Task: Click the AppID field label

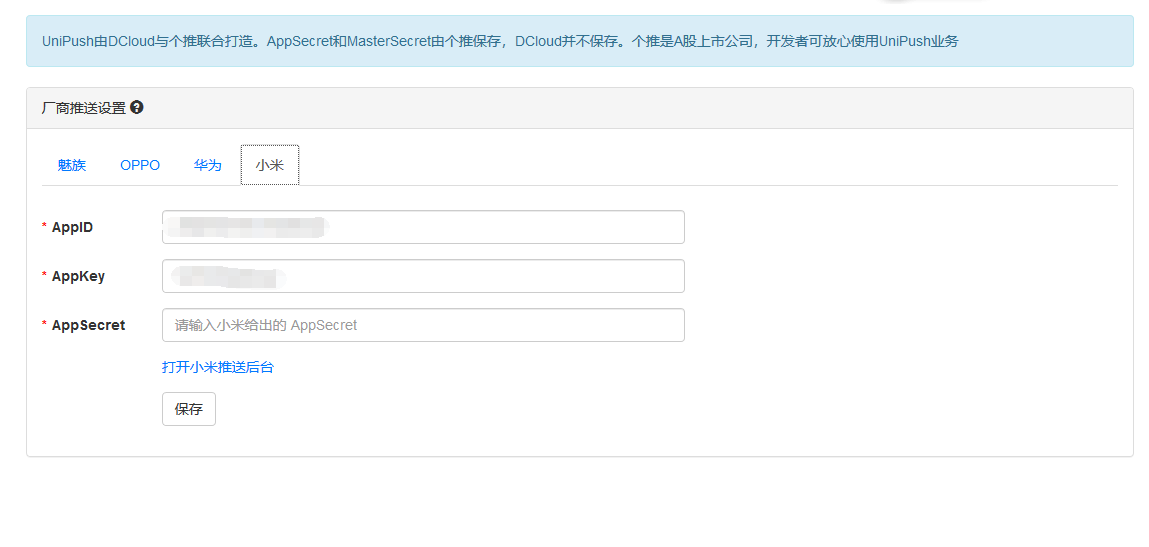Action: click(x=72, y=227)
